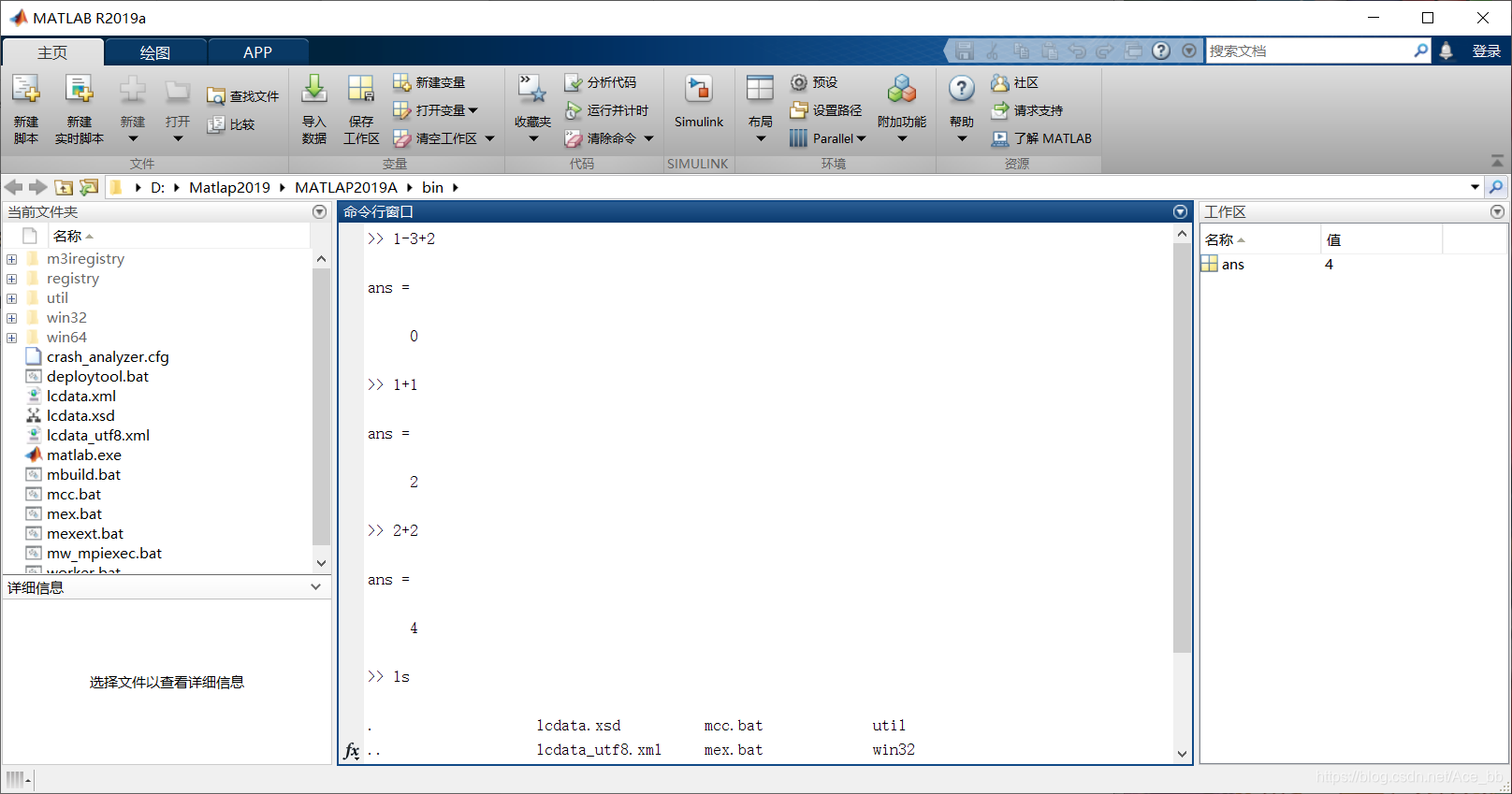Select lcdata_utf8.xml file
This screenshot has height=794, width=1512.
pyautogui.click(x=98, y=435)
